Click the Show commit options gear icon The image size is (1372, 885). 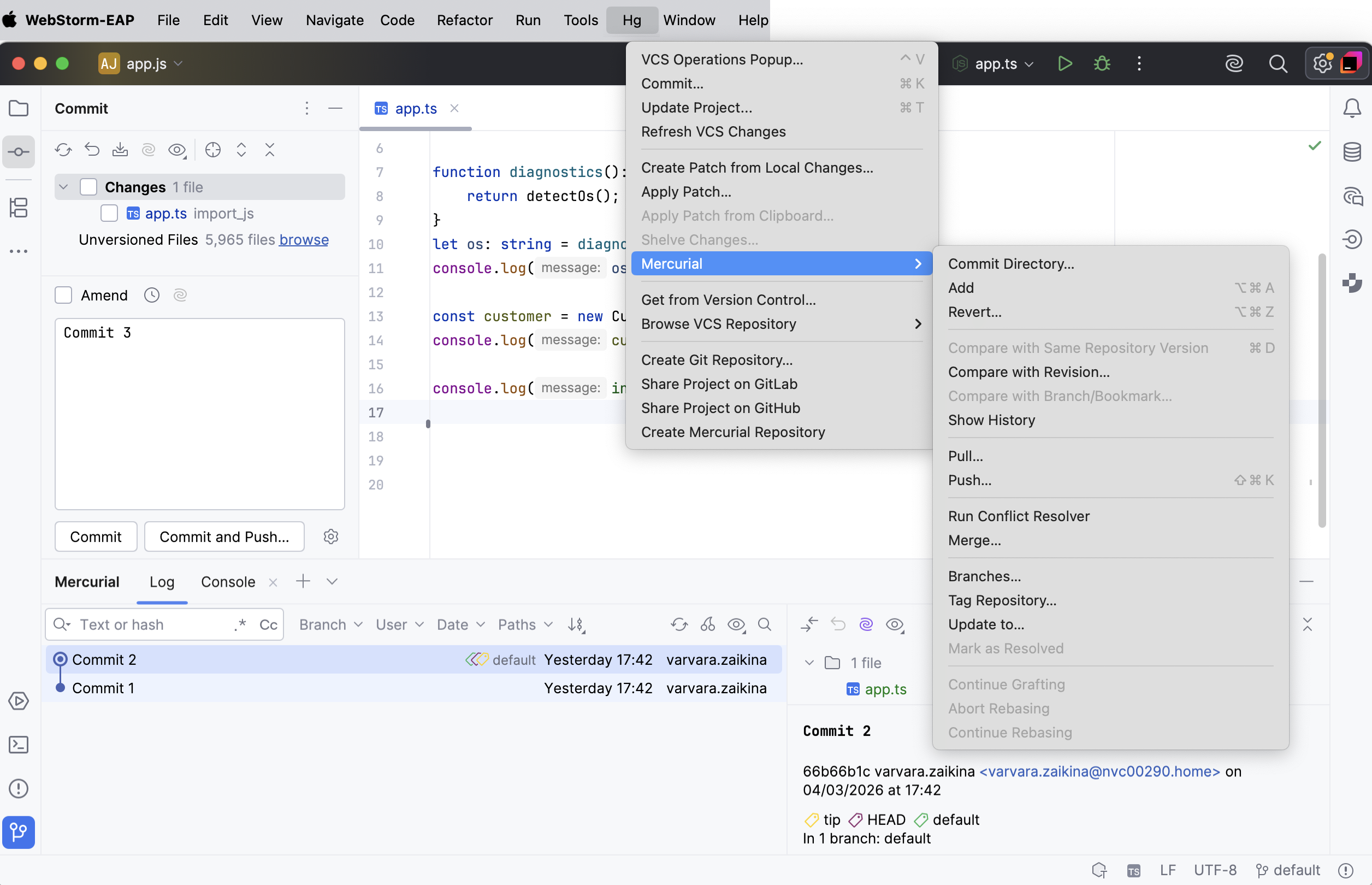tap(331, 537)
